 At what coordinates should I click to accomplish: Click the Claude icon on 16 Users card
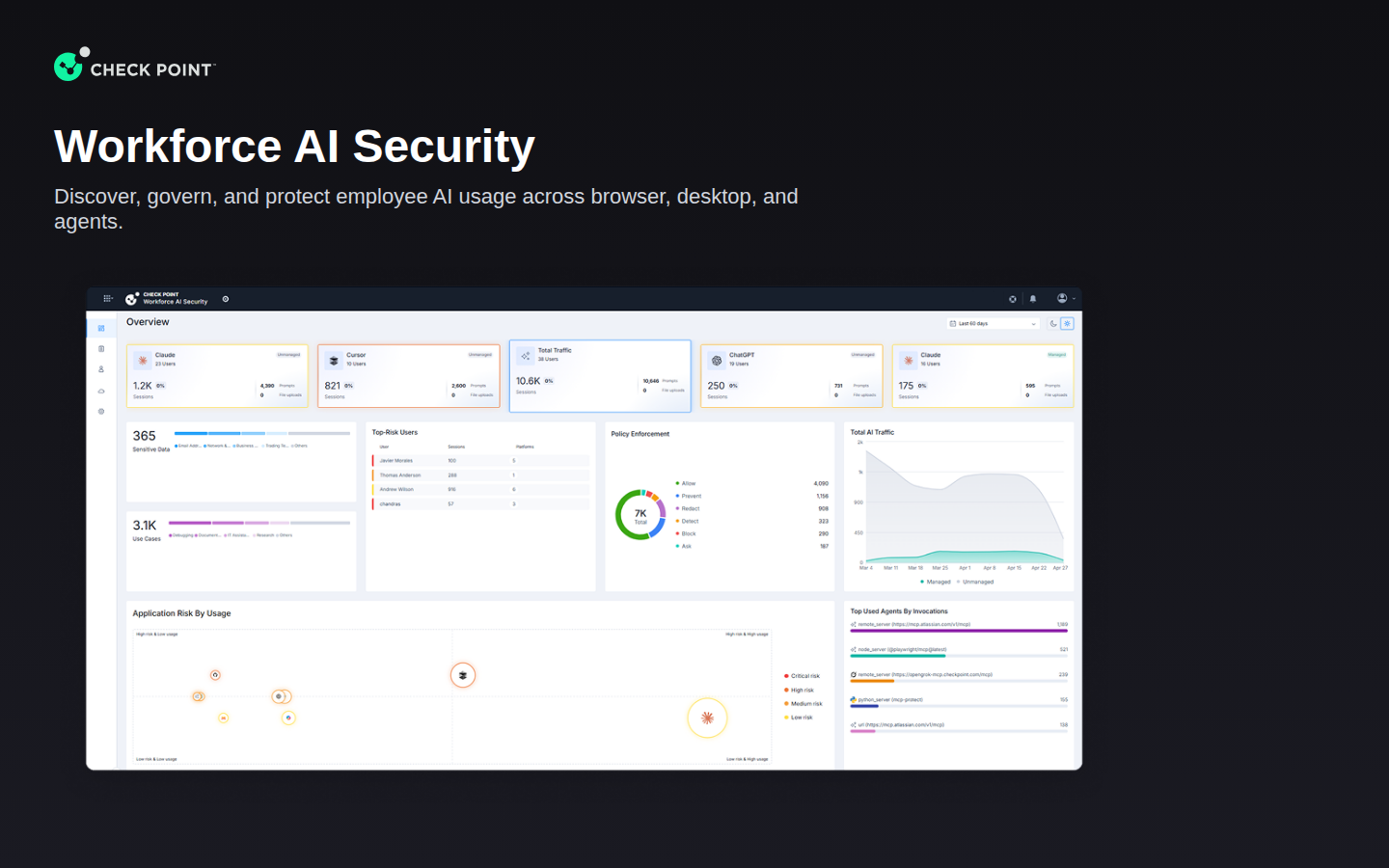(909, 361)
